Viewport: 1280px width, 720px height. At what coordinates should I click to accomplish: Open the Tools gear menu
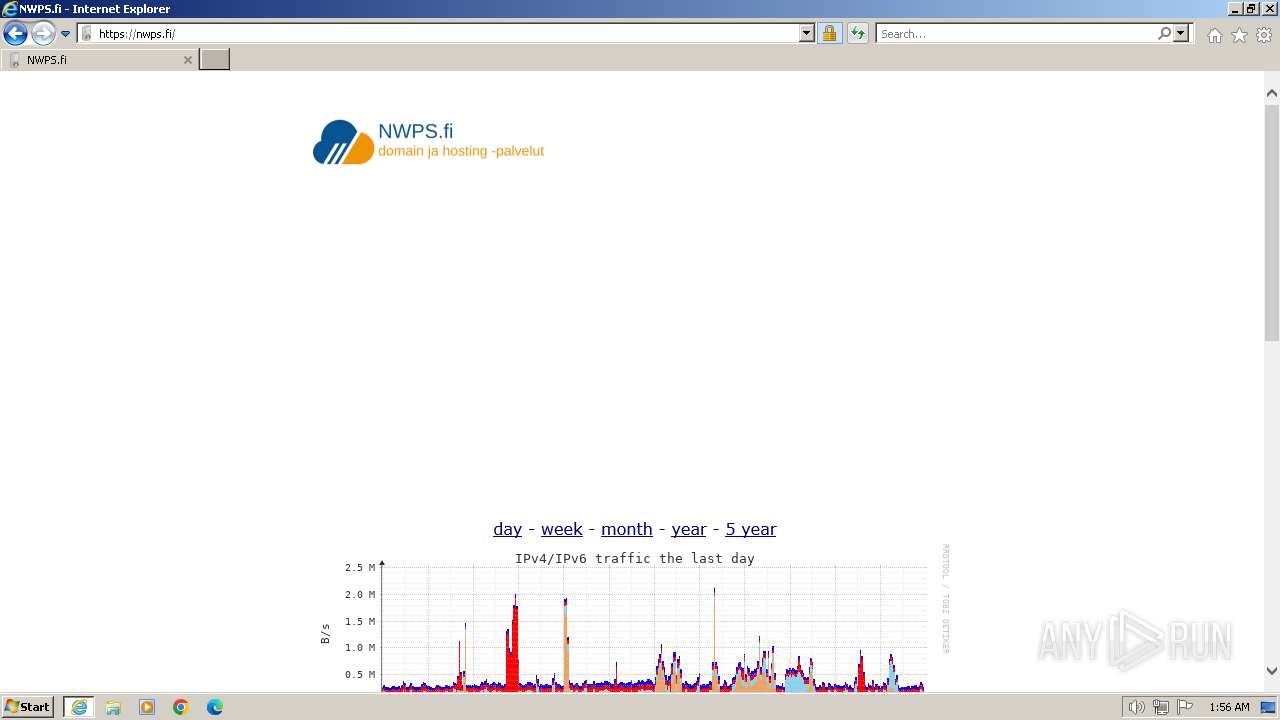click(x=1264, y=35)
